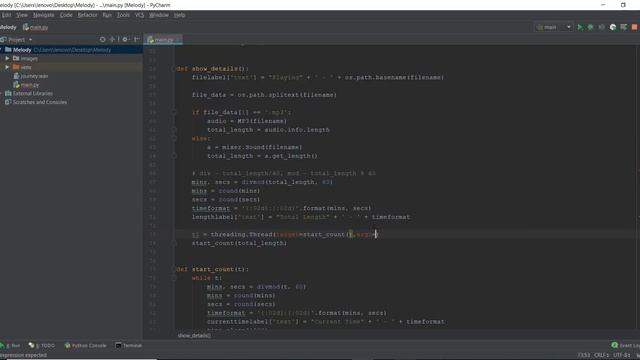Open the Help menu
The image size is (640, 360).
pyautogui.click(x=180, y=15)
